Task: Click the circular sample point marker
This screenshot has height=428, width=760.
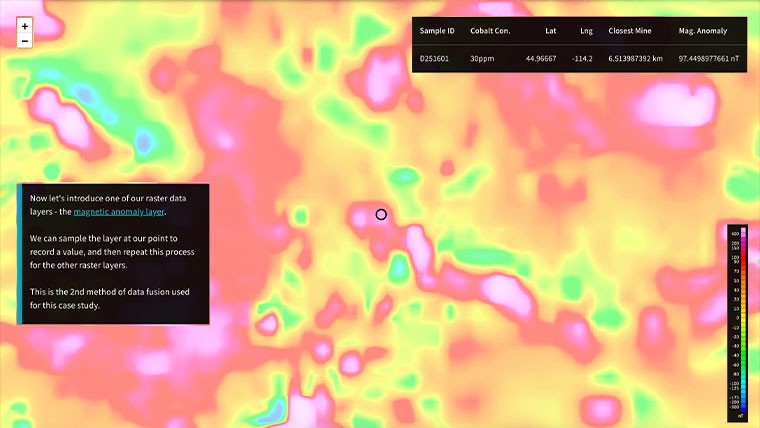Action: point(381,214)
